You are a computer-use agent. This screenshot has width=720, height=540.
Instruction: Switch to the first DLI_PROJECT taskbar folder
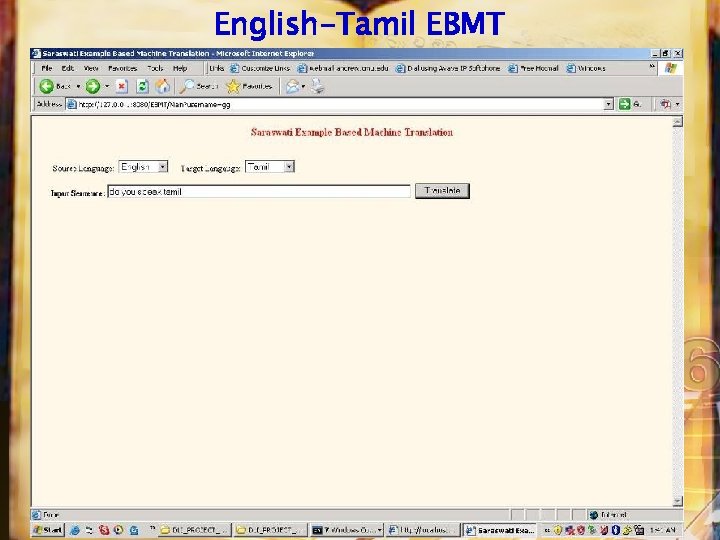193,530
